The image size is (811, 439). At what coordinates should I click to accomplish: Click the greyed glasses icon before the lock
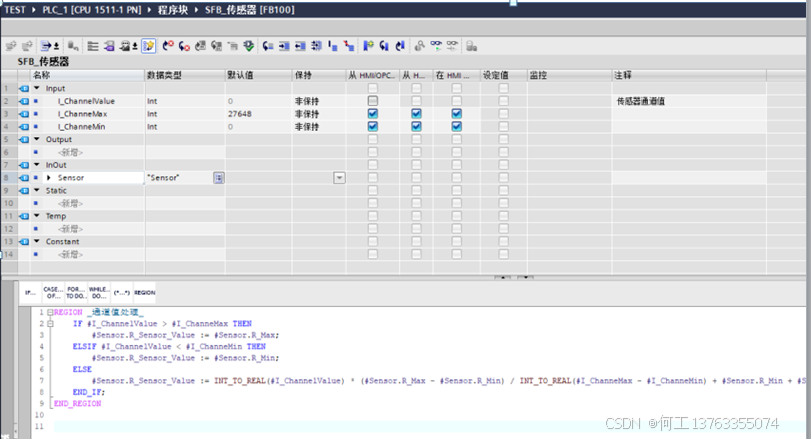(452, 46)
